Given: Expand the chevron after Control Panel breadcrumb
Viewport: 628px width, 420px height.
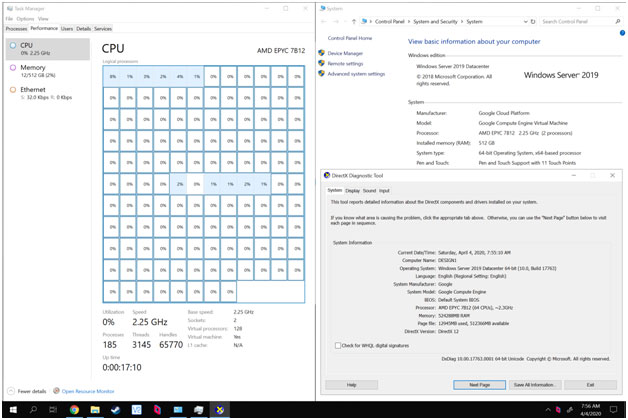Looking at the screenshot, I should (409, 22).
